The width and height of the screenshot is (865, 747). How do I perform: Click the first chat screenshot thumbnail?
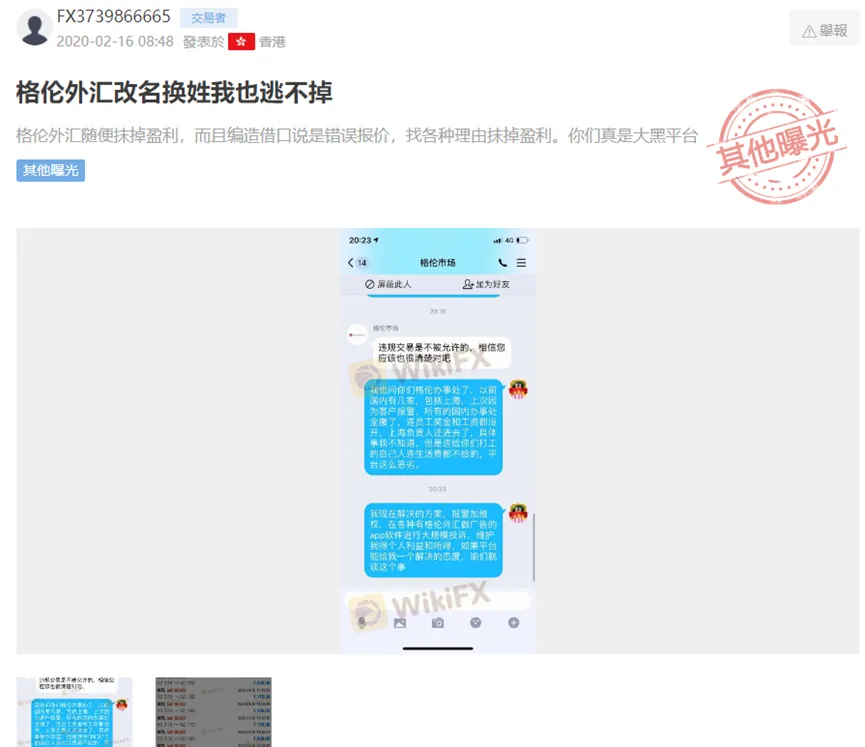74,712
